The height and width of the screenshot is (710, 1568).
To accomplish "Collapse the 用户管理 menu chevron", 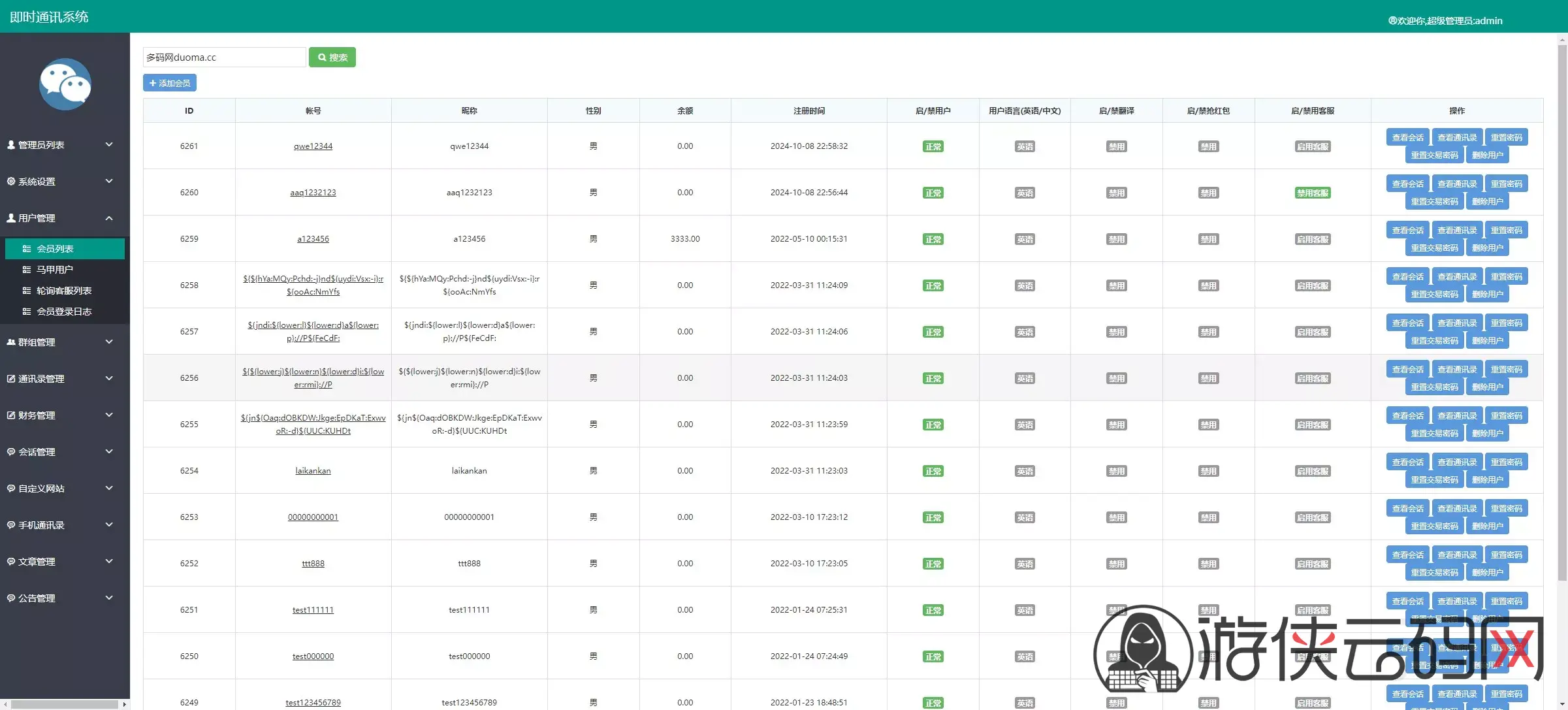I will click(x=109, y=218).
